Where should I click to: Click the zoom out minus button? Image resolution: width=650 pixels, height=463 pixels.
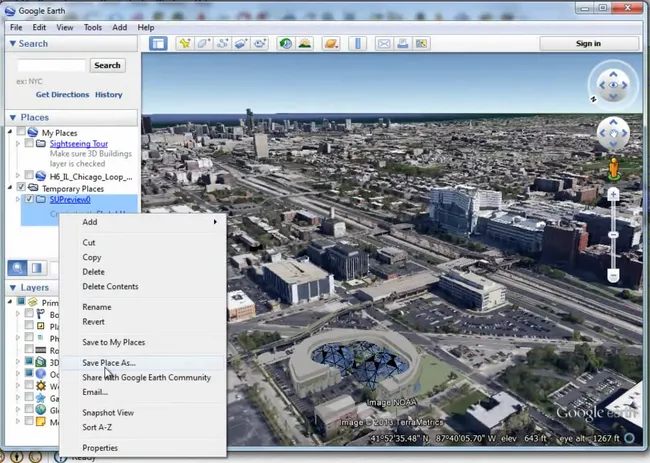(x=613, y=275)
